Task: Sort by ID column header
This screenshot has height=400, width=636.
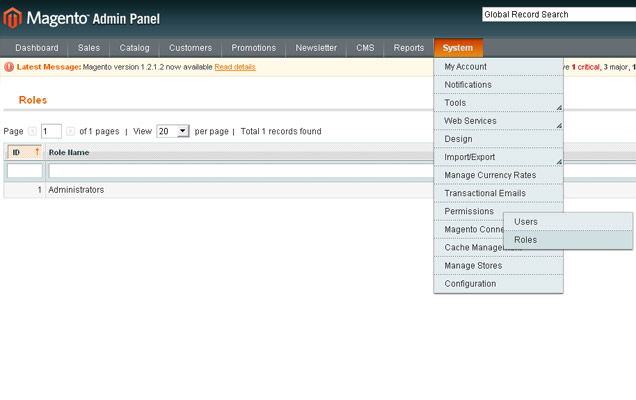Action: pyautogui.click(x=24, y=152)
